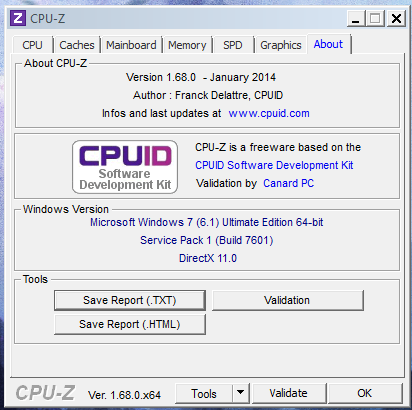This screenshot has height=410, width=412.
Task: Expand the Tools dropdown arrow
Action: [x=241, y=393]
